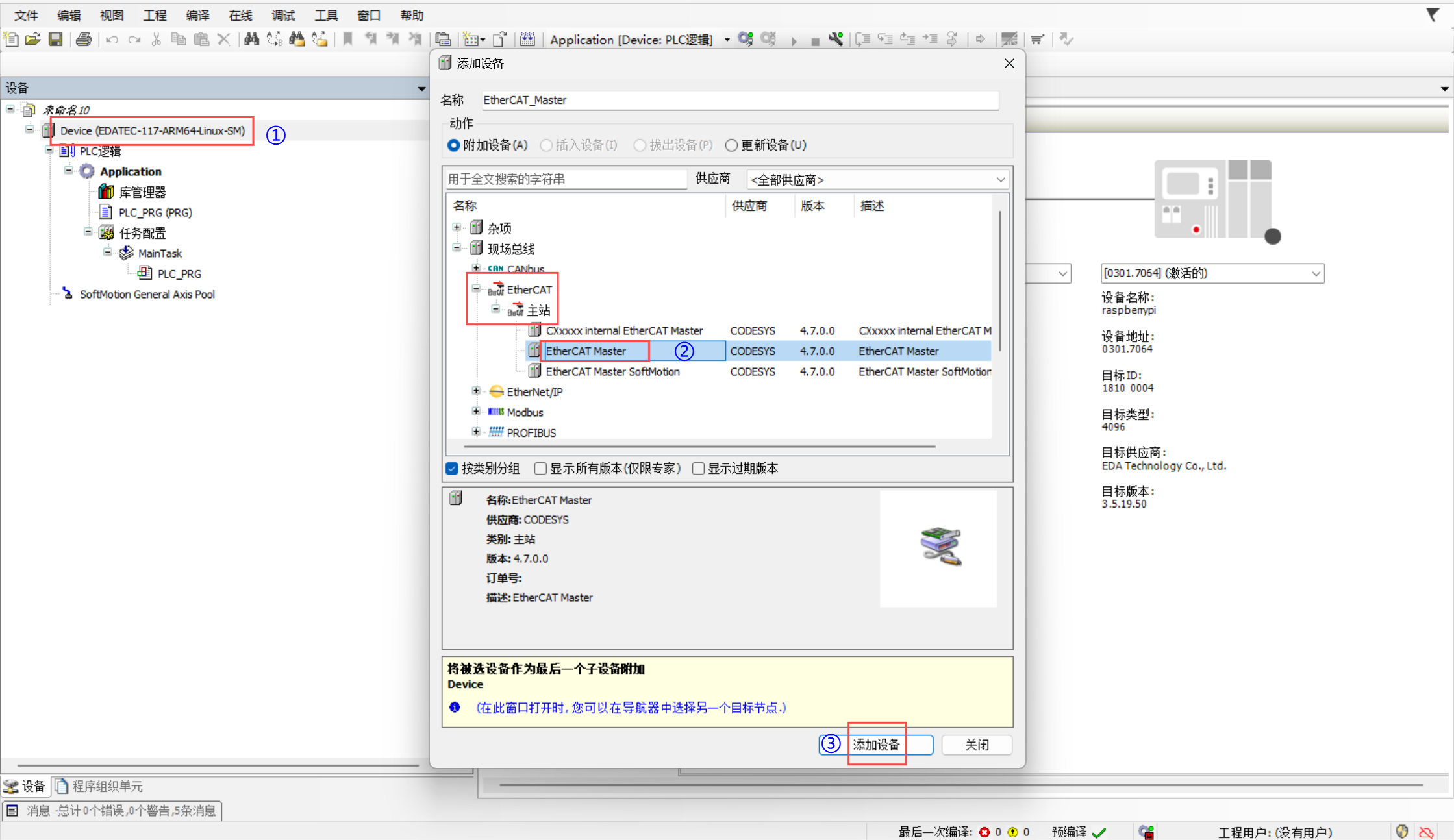Viewport: 1454px width, 840px height.
Task: Open the 在线 menu
Action: point(240,15)
